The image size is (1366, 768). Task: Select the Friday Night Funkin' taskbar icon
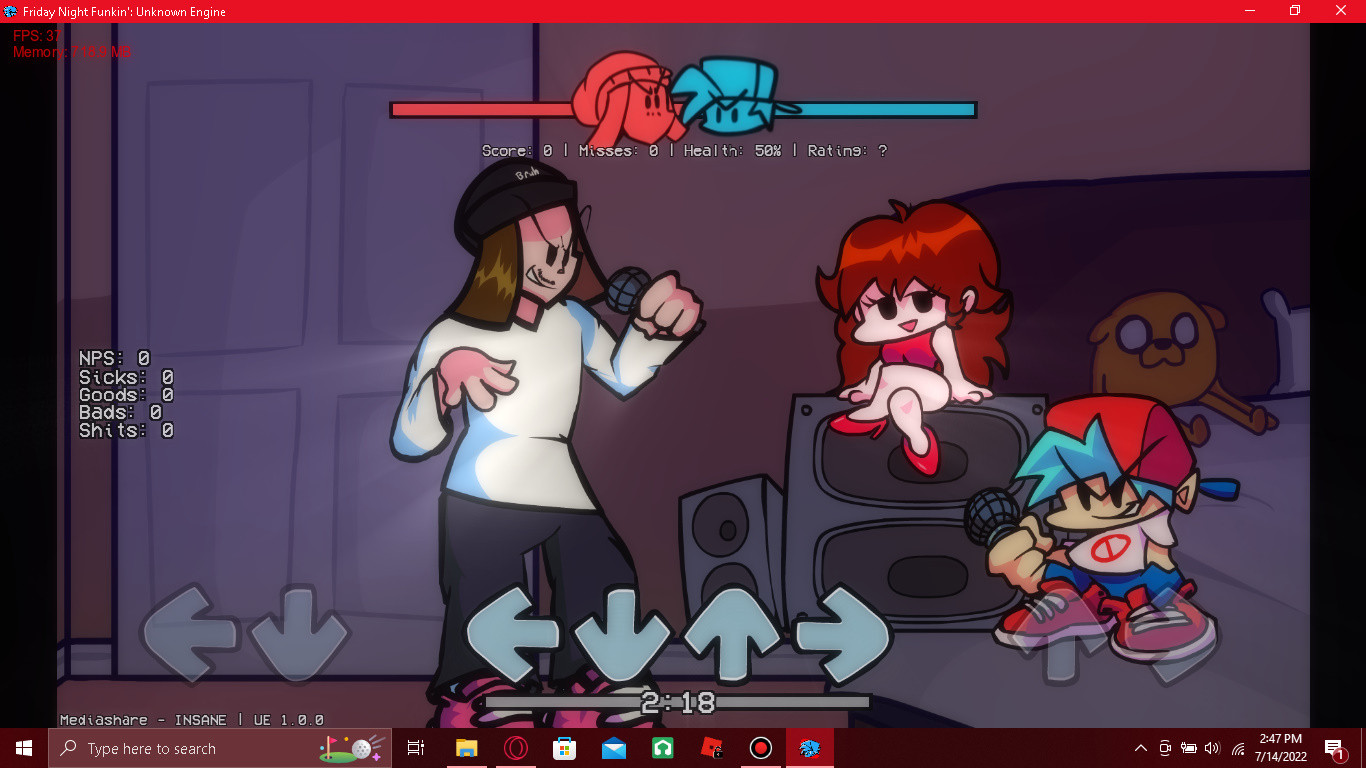click(x=810, y=748)
